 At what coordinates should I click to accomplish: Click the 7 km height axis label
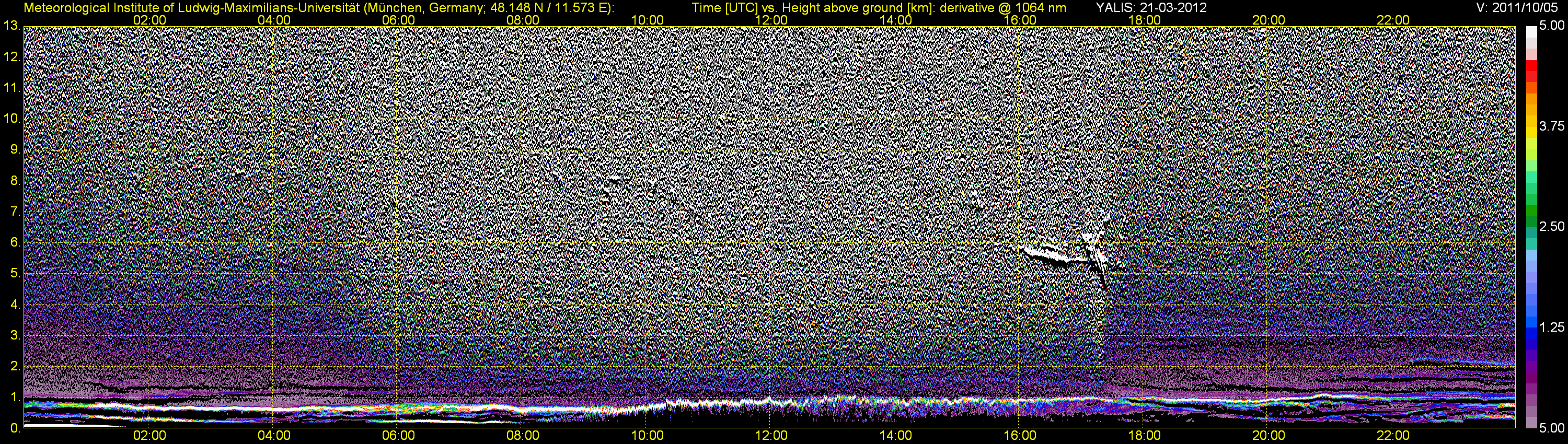(15, 212)
